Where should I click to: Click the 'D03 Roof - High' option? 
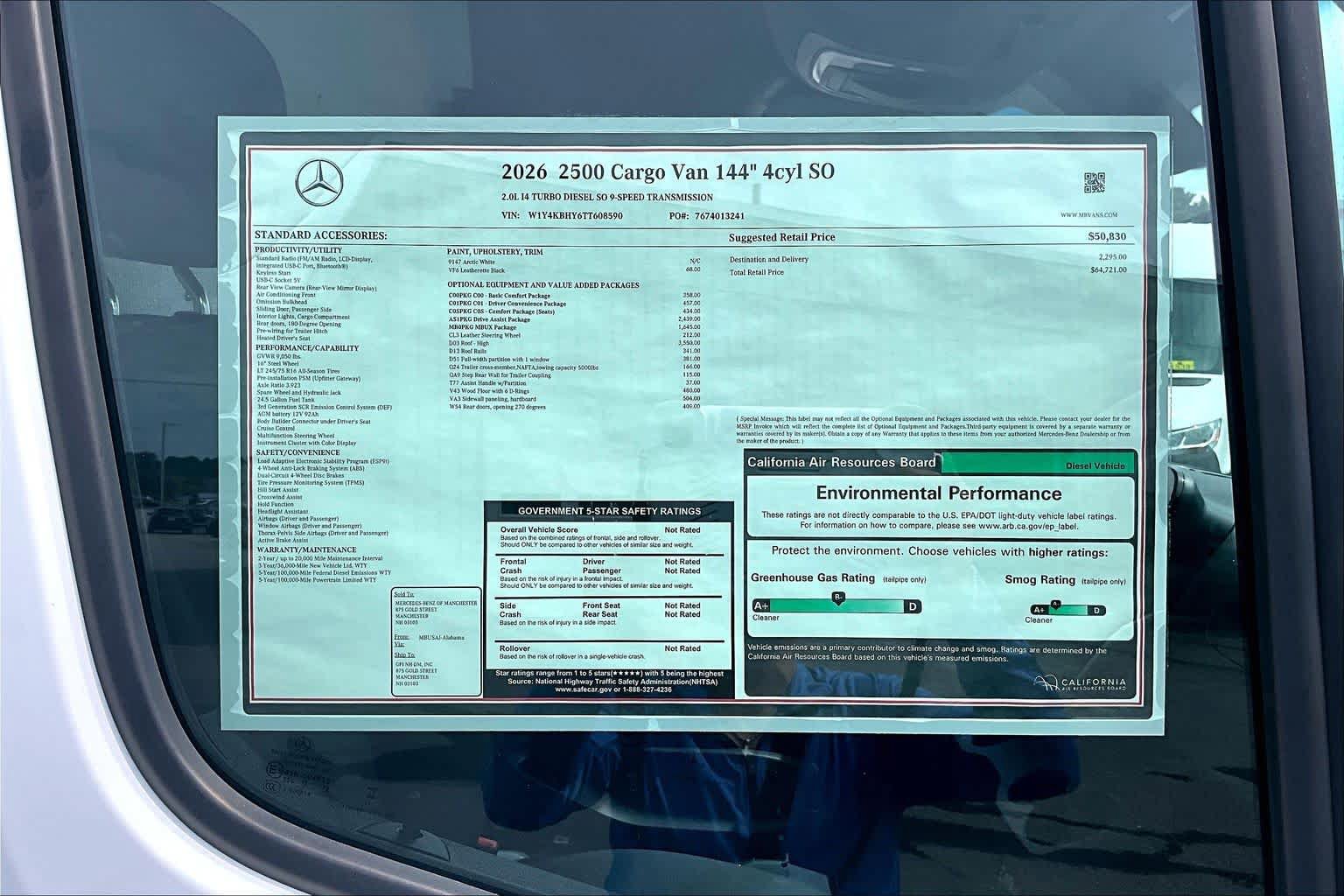[469, 343]
